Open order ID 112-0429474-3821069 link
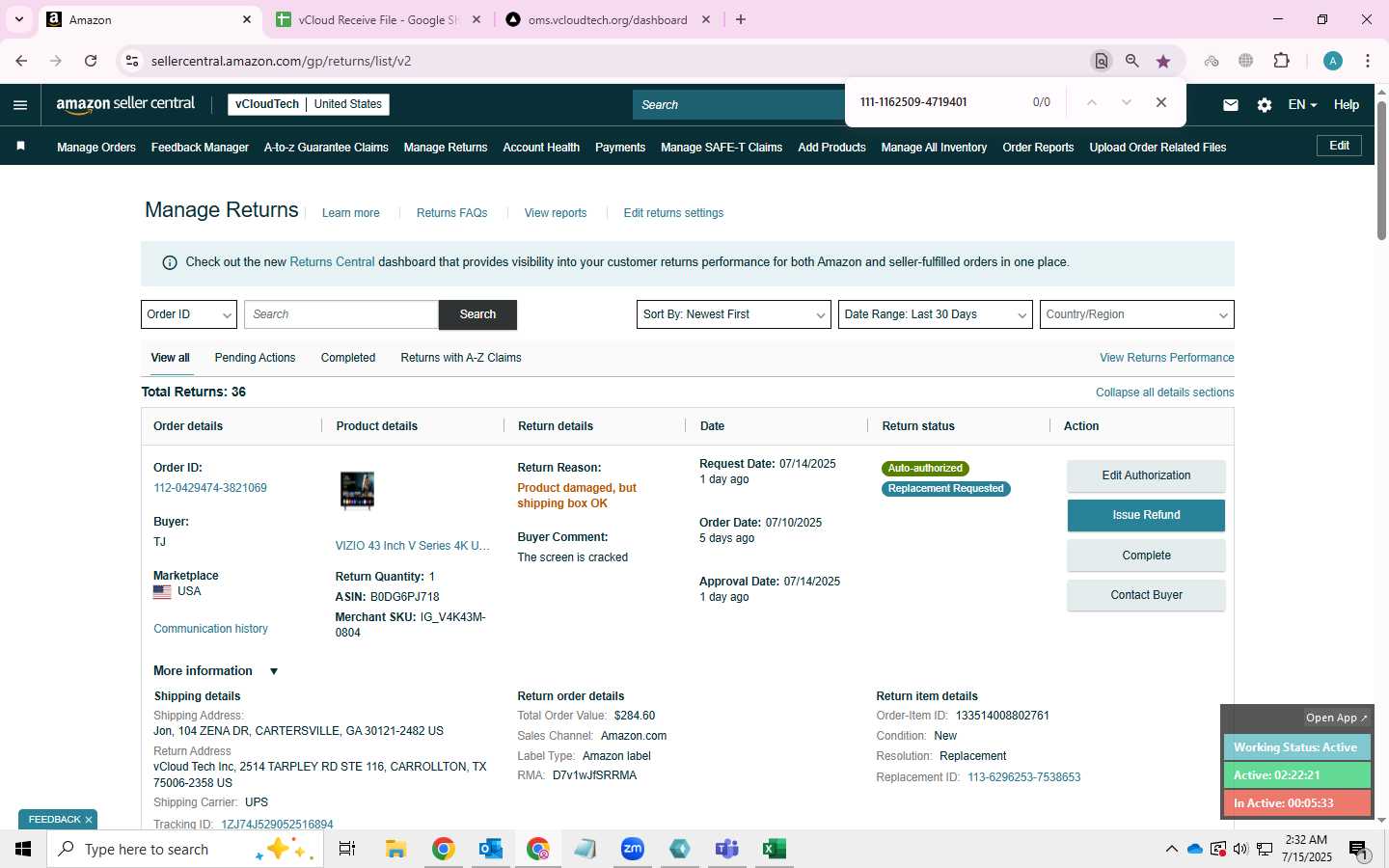1389x868 pixels. pos(210,488)
